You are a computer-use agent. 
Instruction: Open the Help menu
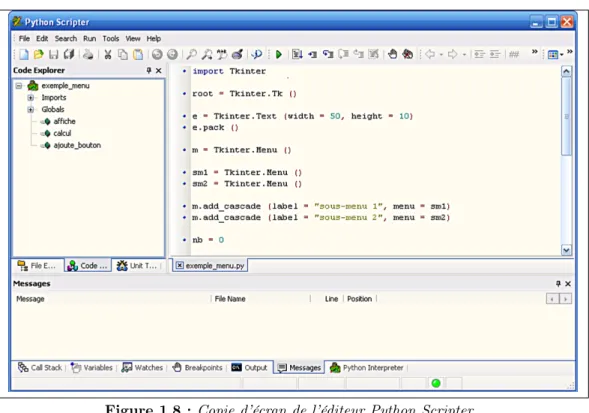coord(154,38)
